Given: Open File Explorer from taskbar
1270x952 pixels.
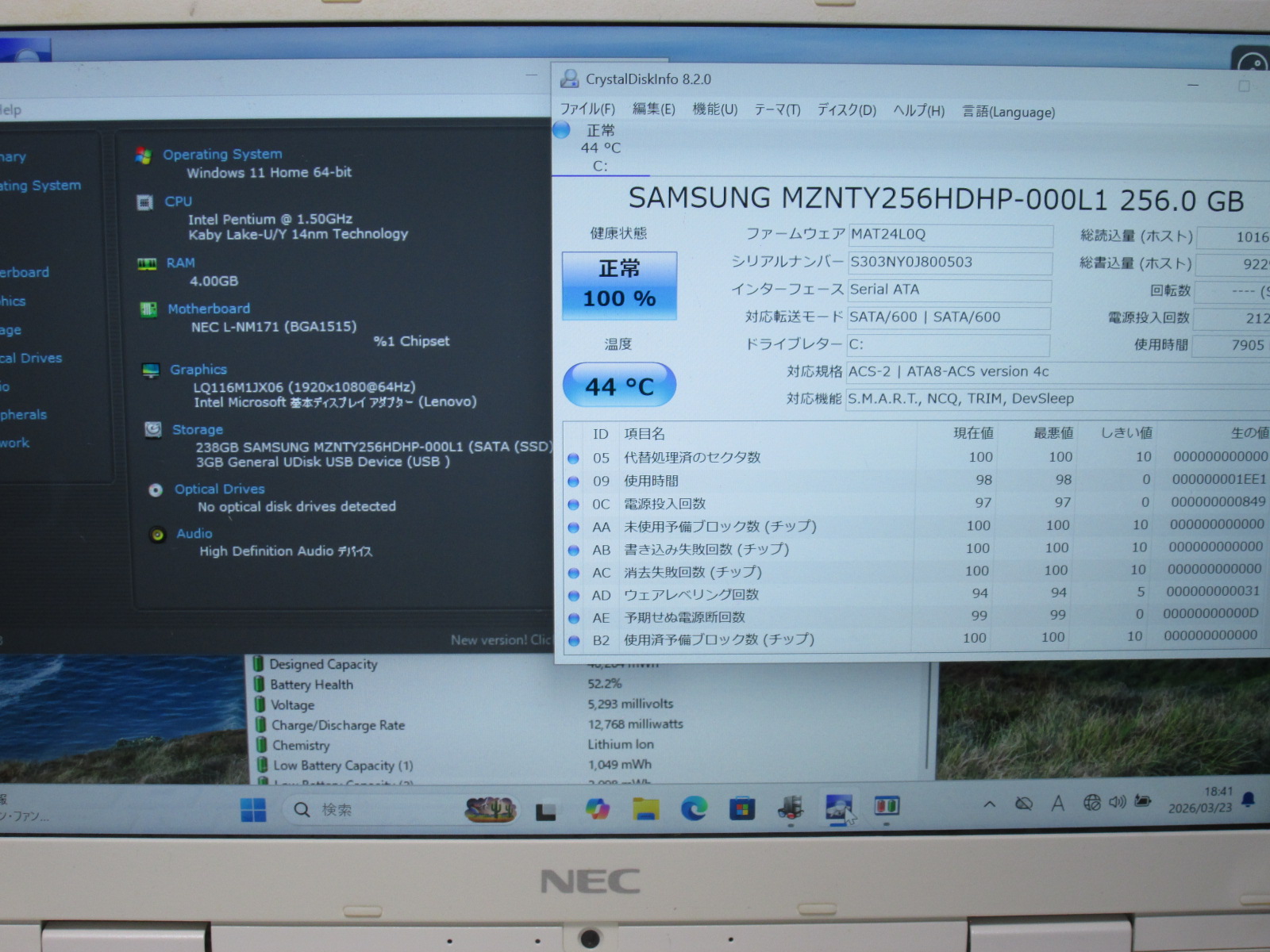Looking at the screenshot, I should (x=645, y=808).
